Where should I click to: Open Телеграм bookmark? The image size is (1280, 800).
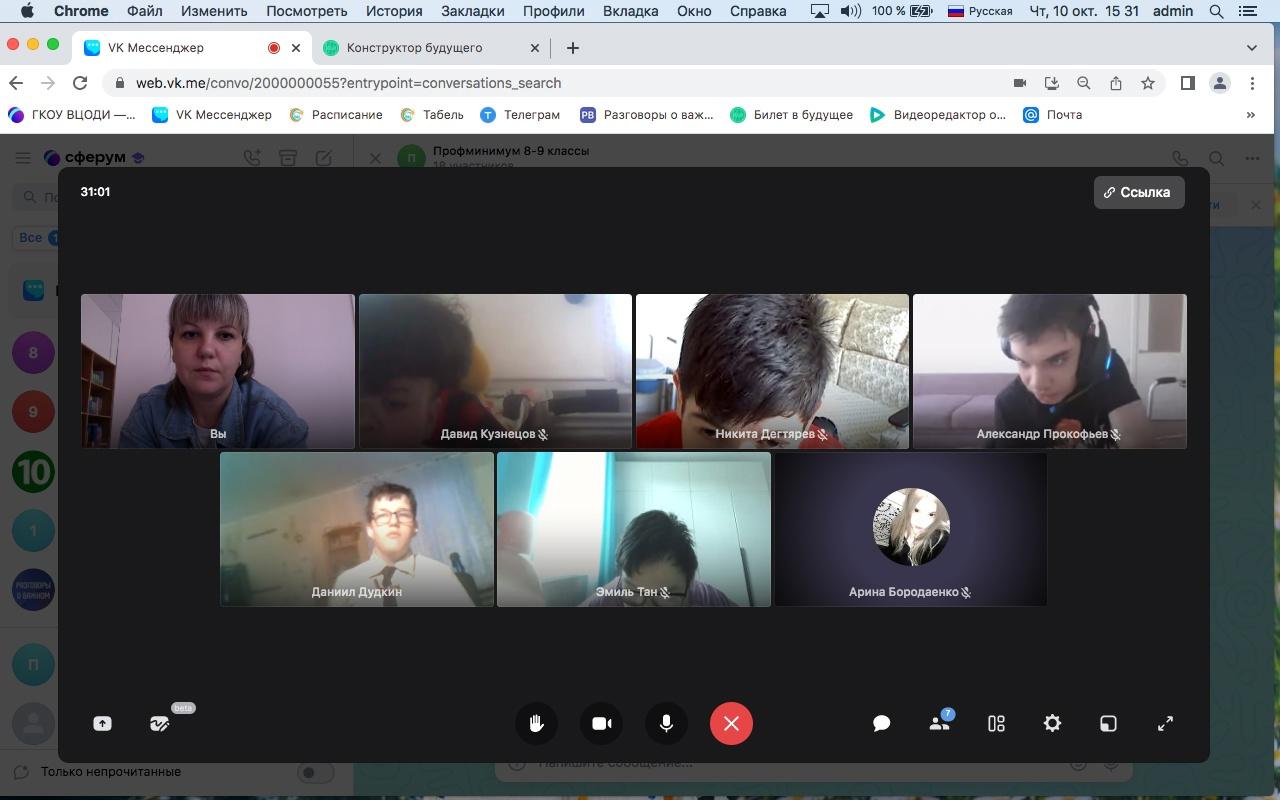tap(520, 114)
